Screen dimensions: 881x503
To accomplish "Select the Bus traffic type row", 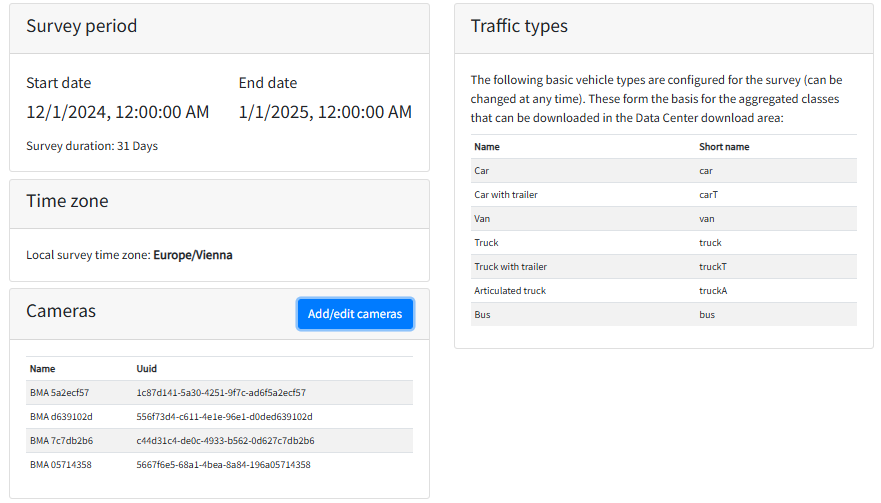I will tap(664, 315).
